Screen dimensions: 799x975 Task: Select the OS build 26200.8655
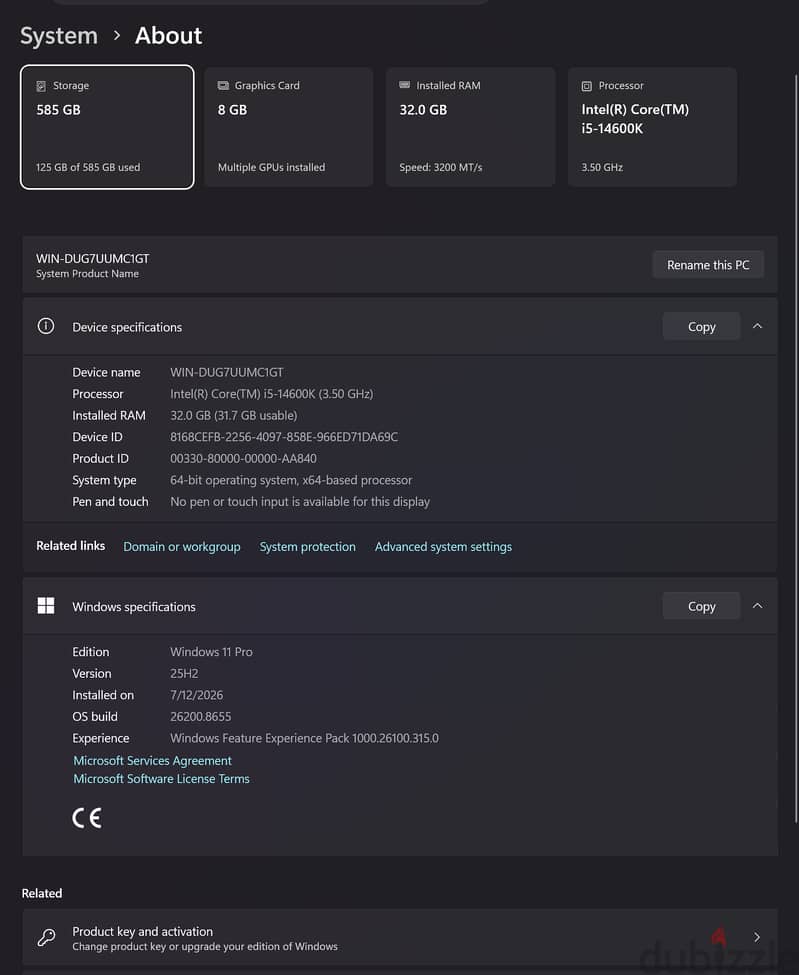[x=201, y=717]
